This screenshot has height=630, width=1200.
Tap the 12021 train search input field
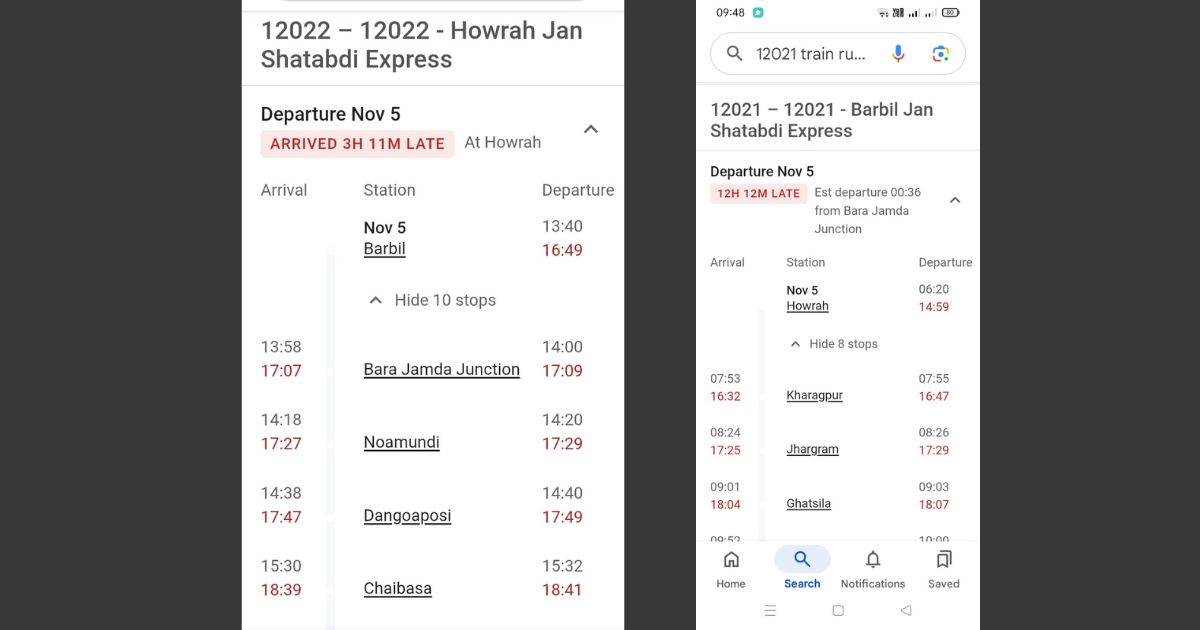[x=810, y=53]
